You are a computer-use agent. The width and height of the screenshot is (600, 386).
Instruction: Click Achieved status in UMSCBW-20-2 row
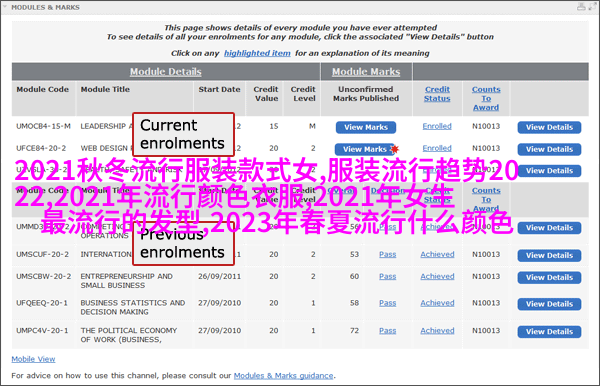[437, 276]
